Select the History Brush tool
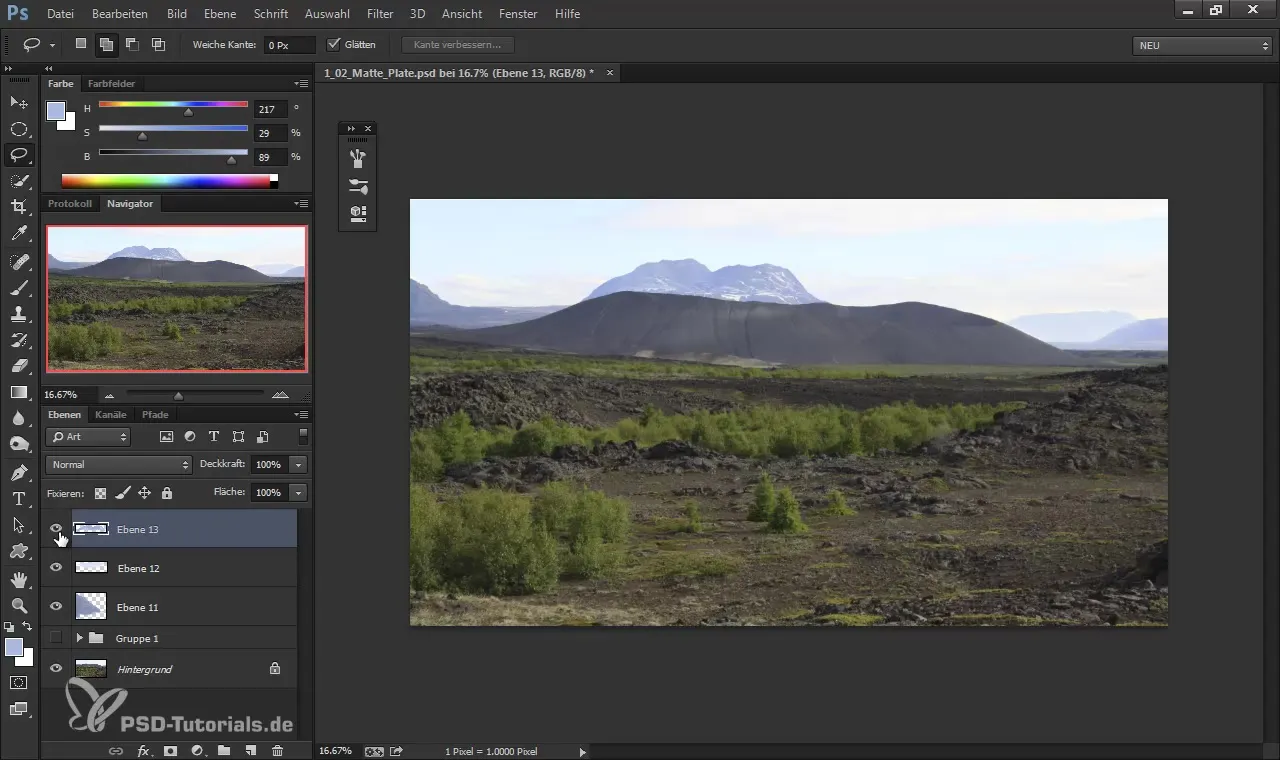1280x760 pixels. click(x=19, y=340)
